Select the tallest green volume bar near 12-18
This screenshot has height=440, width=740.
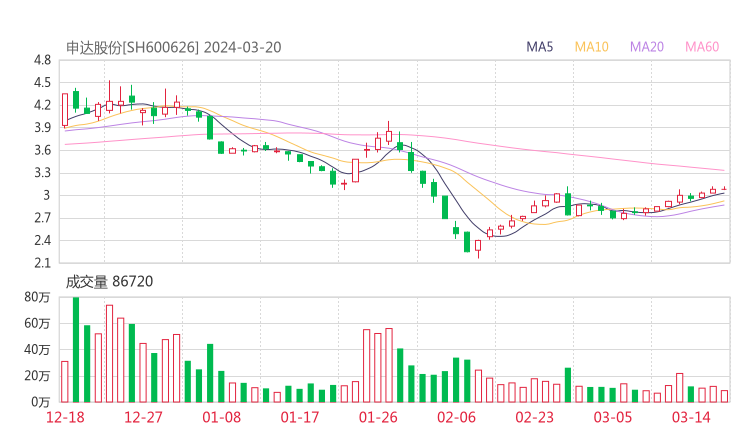(x=76, y=349)
